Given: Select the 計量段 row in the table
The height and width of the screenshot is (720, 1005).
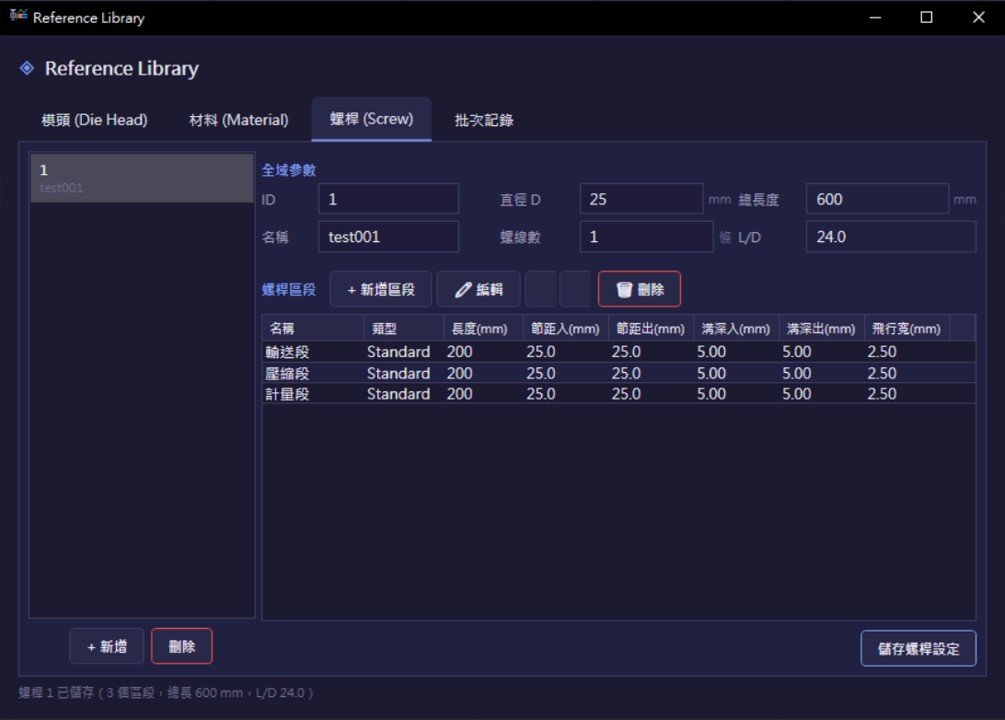Looking at the screenshot, I should (619, 394).
